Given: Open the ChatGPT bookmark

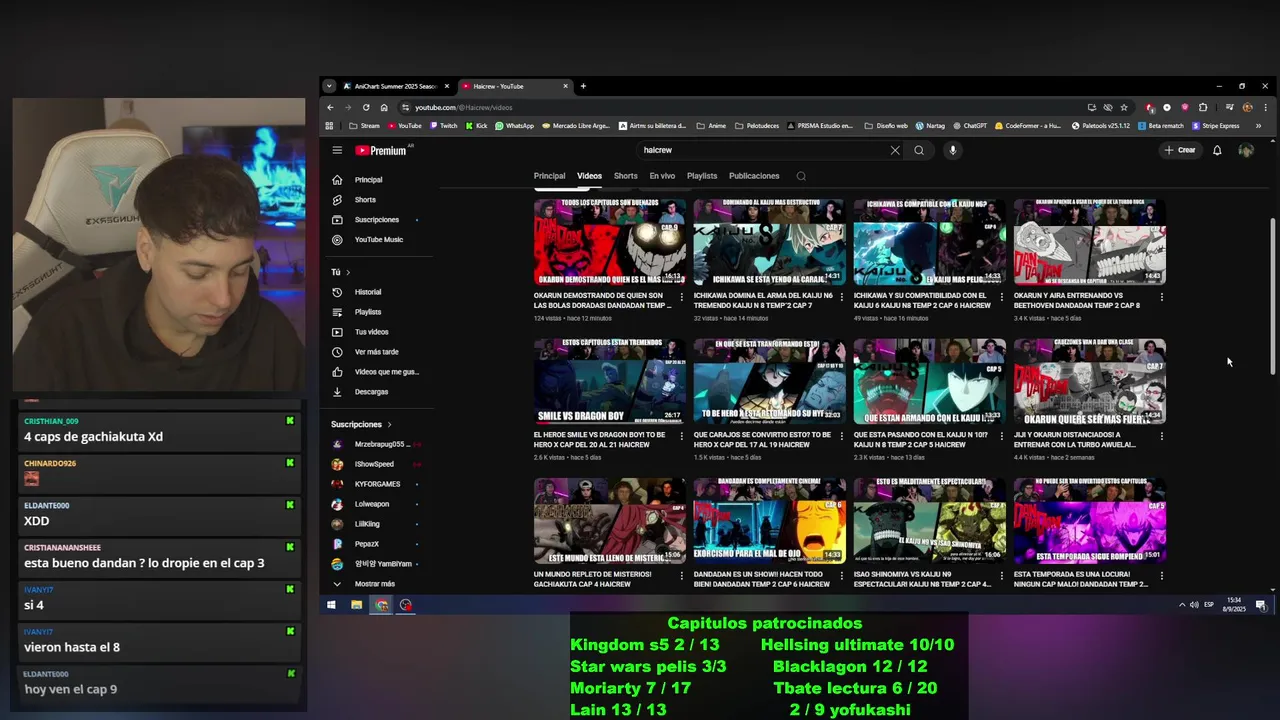Looking at the screenshot, I should 969,126.
